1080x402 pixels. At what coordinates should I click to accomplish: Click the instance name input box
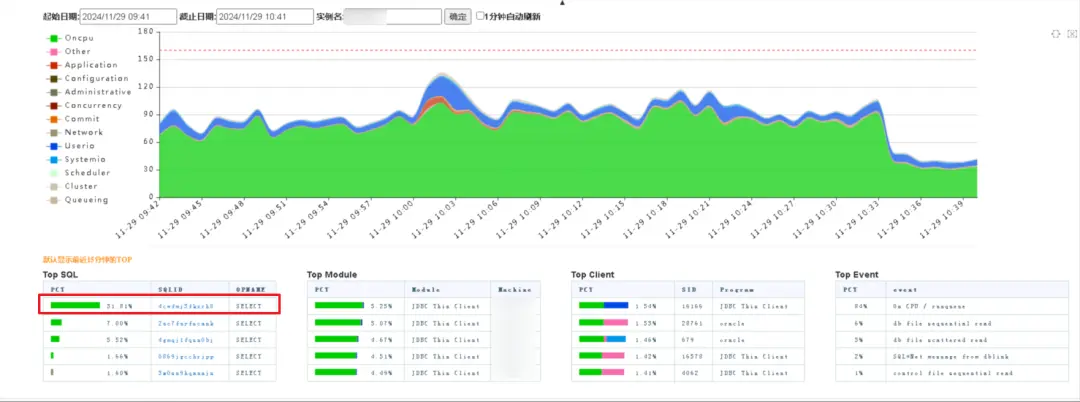(x=392, y=17)
